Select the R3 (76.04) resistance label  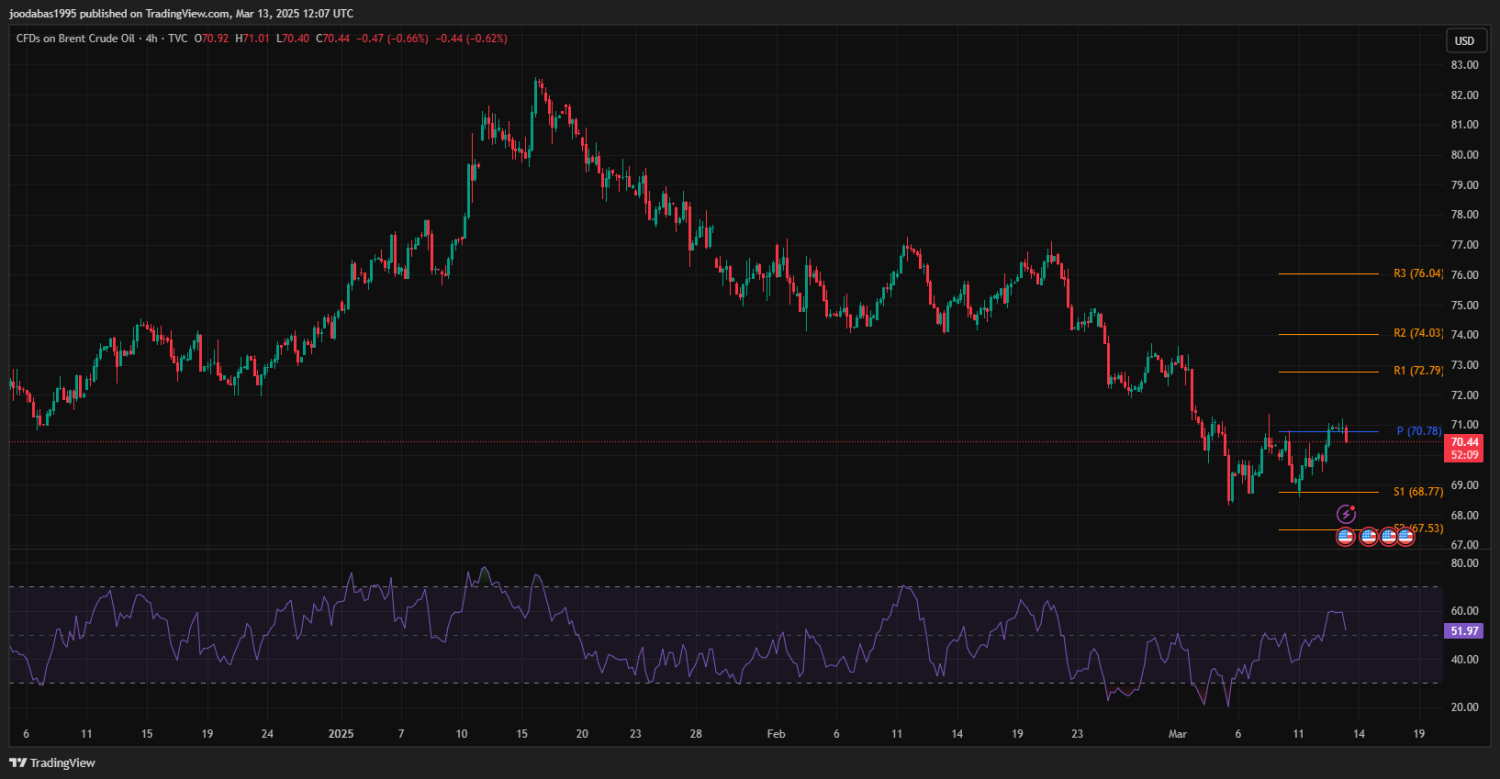(x=1418, y=273)
